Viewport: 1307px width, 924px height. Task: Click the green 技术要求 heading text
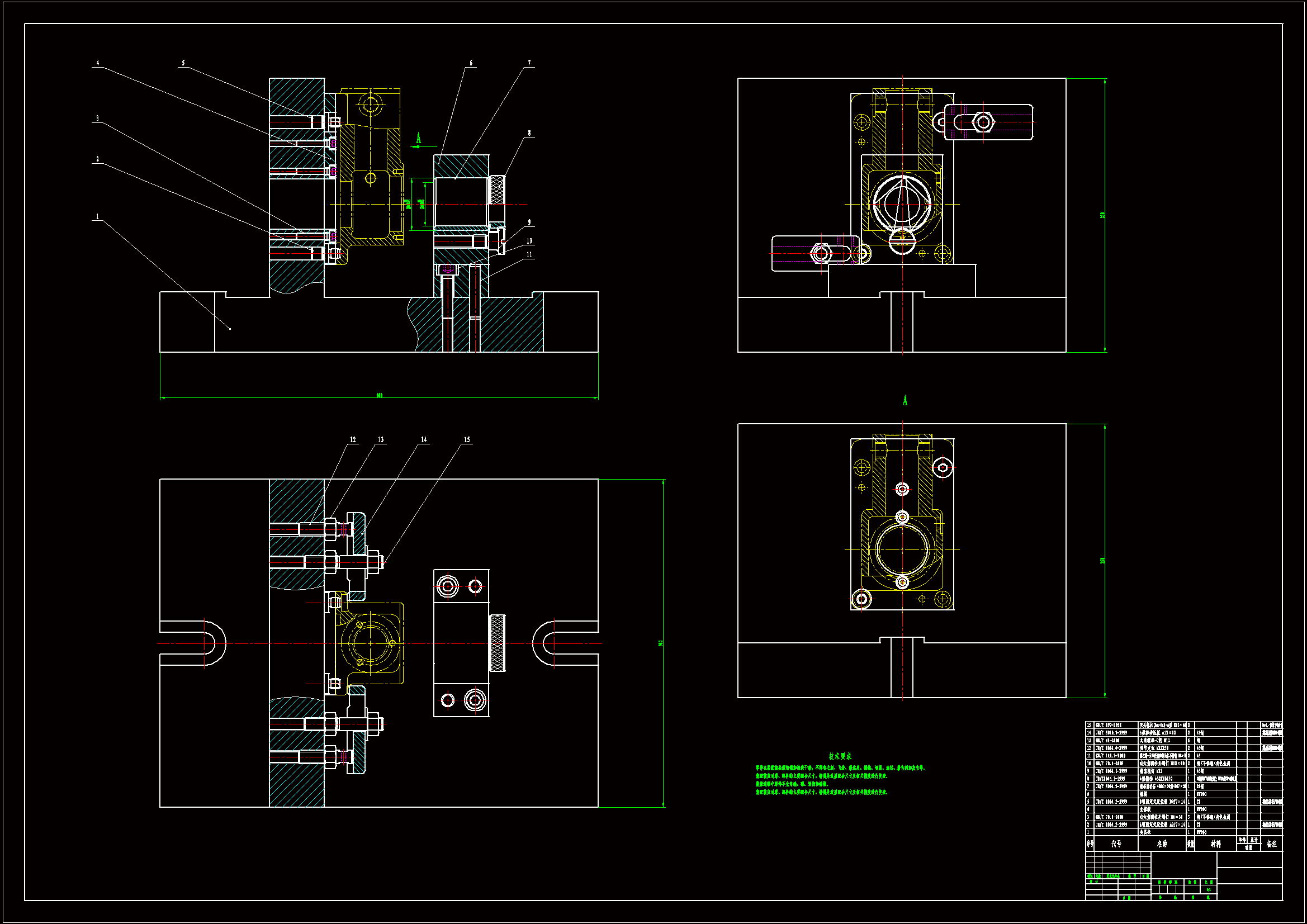(840, 757)
